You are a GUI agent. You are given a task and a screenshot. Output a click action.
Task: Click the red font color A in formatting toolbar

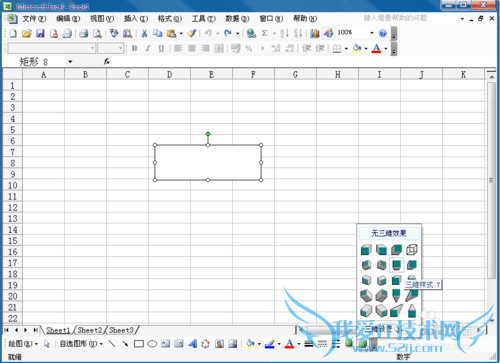tap(376, 48)
